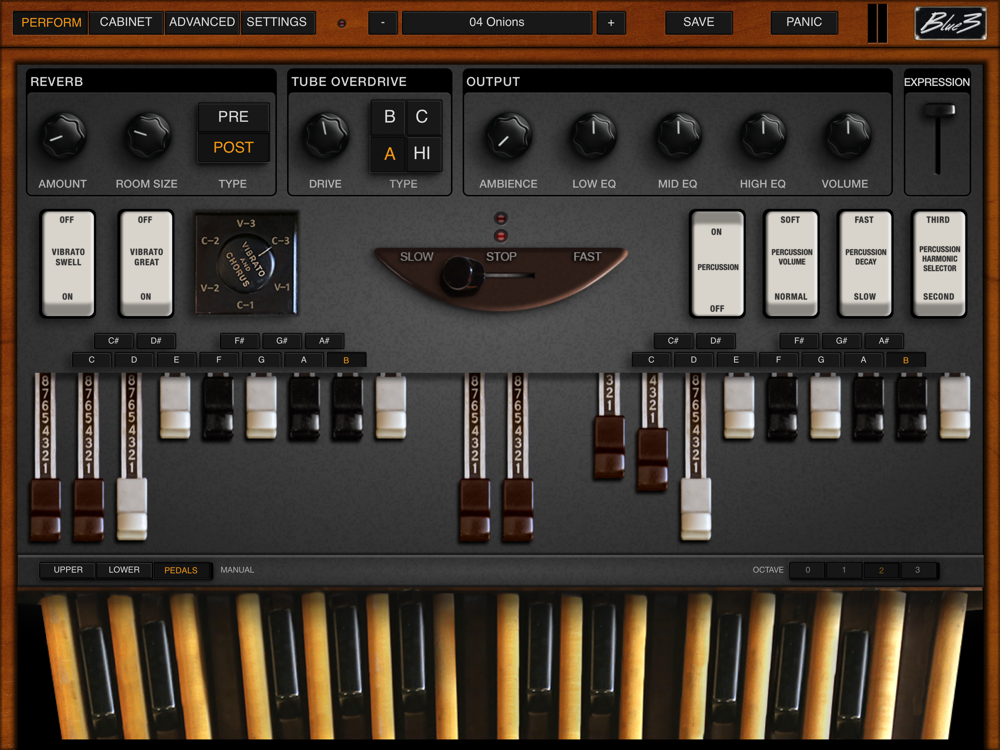Click the reverb AMOUNT knob

(x=64, y=136)
